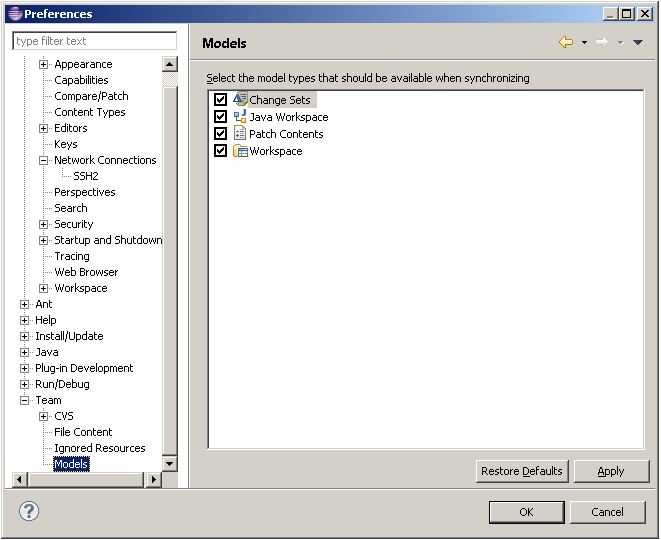
Task: Open the back history dropdown arrow
Action: tap(584, 42)
